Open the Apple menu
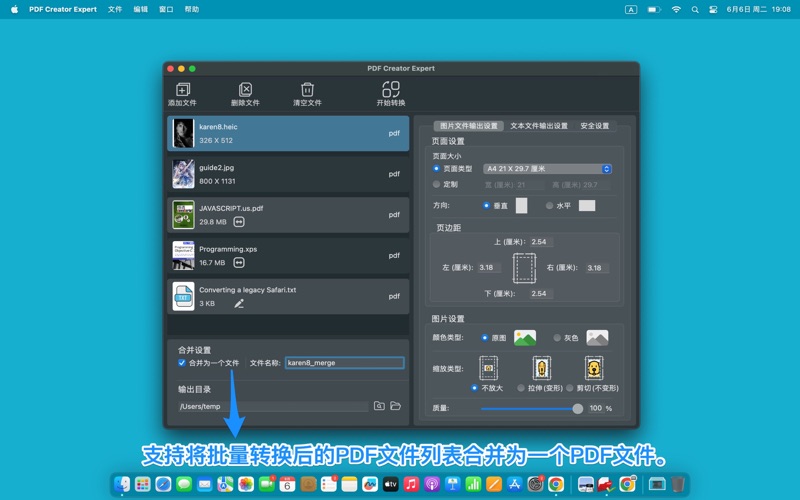The image size is (800, 500). 14,9
